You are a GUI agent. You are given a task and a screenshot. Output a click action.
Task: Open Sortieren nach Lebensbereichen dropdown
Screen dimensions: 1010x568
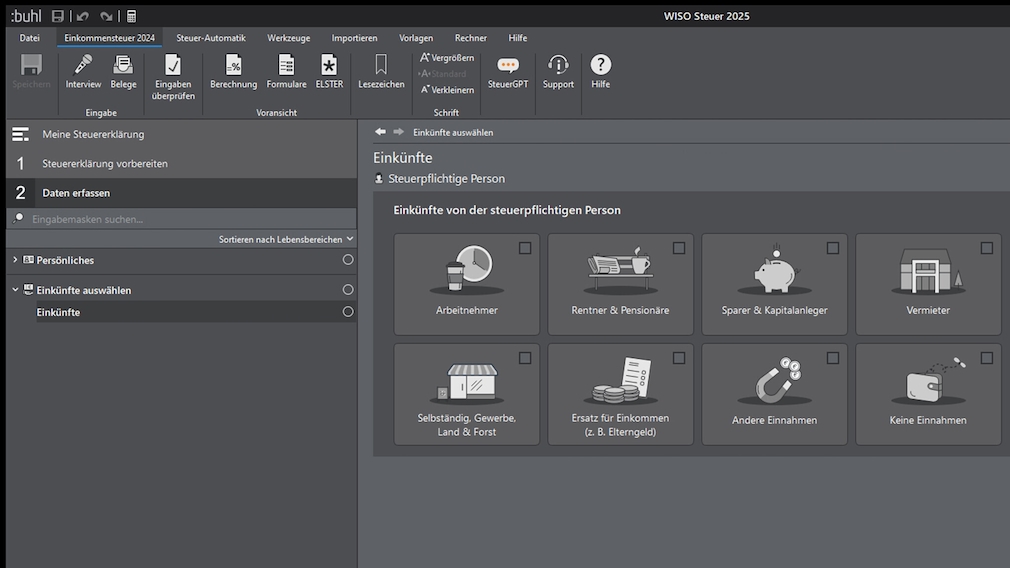tap(286, 240)
